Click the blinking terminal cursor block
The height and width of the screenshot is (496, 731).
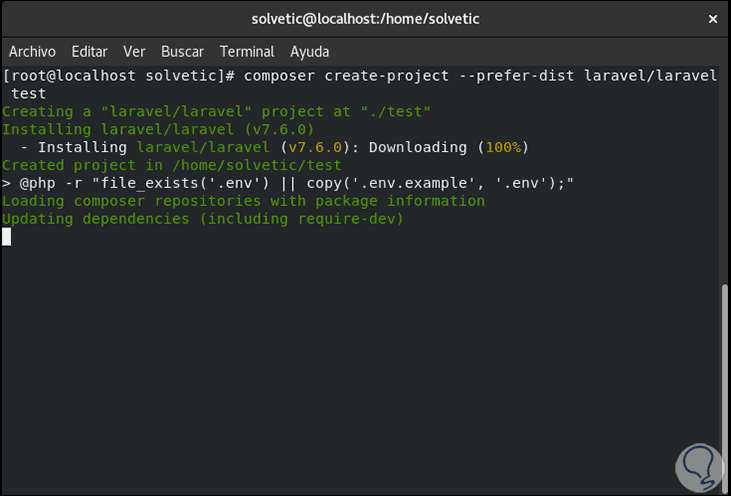(7, 237)
